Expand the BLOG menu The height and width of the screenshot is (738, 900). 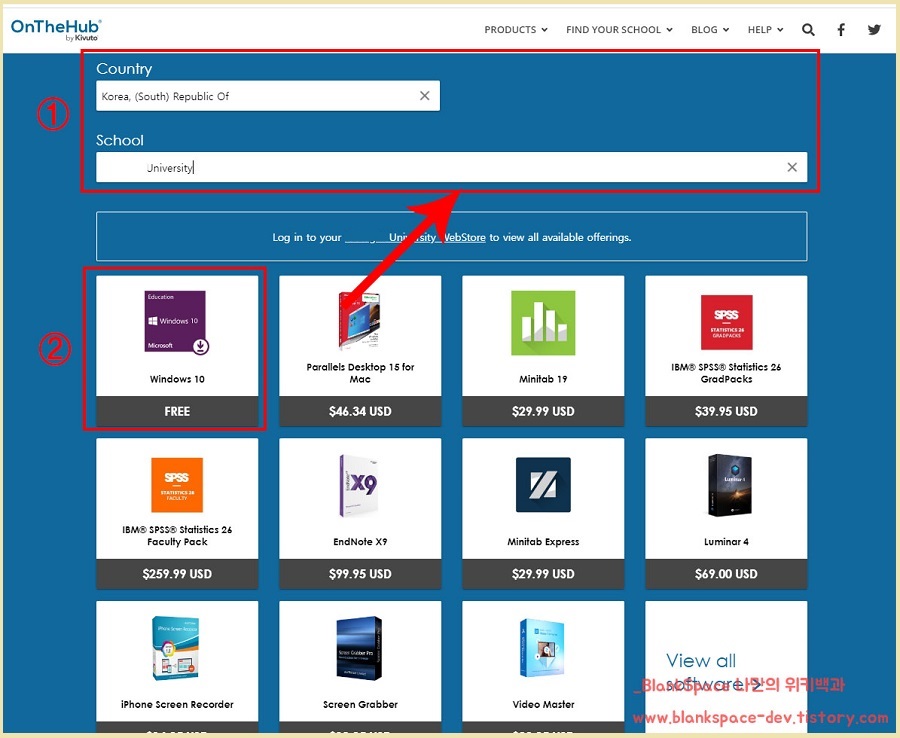[x=710, y=29]
